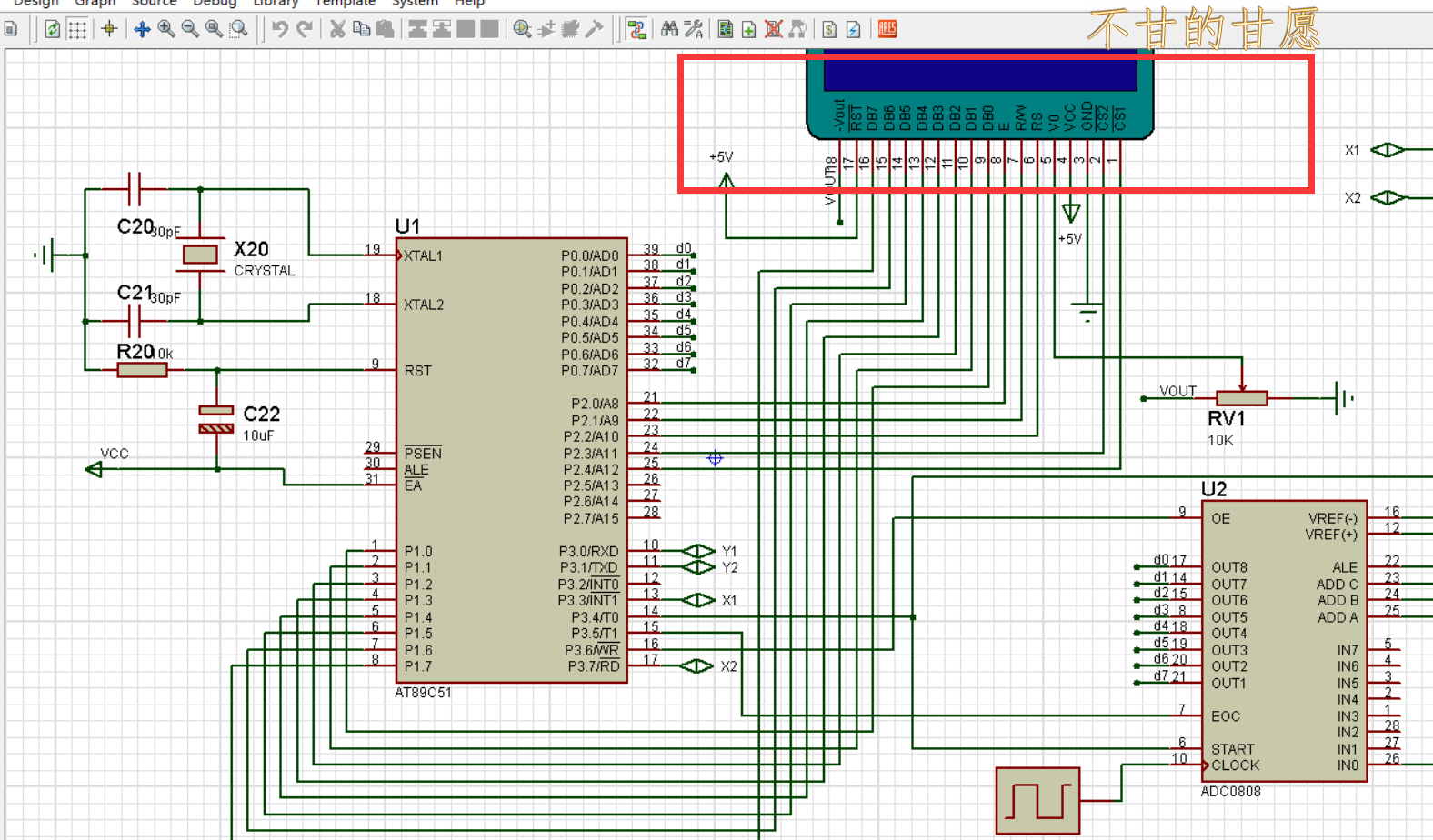
Task: Click the Electrical Rules Check icon
Action: coord(854,29)
